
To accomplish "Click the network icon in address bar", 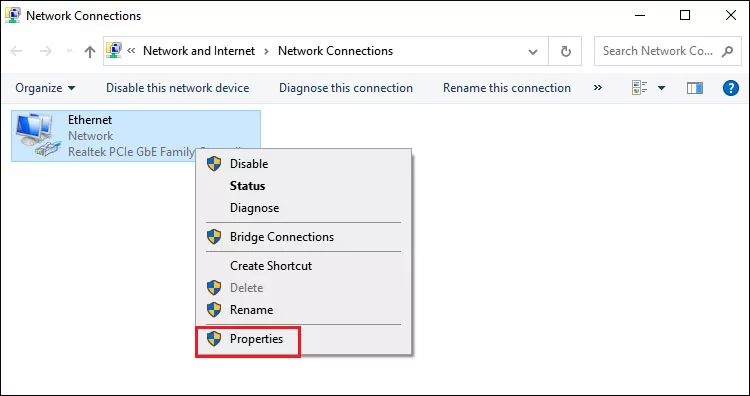I will (114, 50).
